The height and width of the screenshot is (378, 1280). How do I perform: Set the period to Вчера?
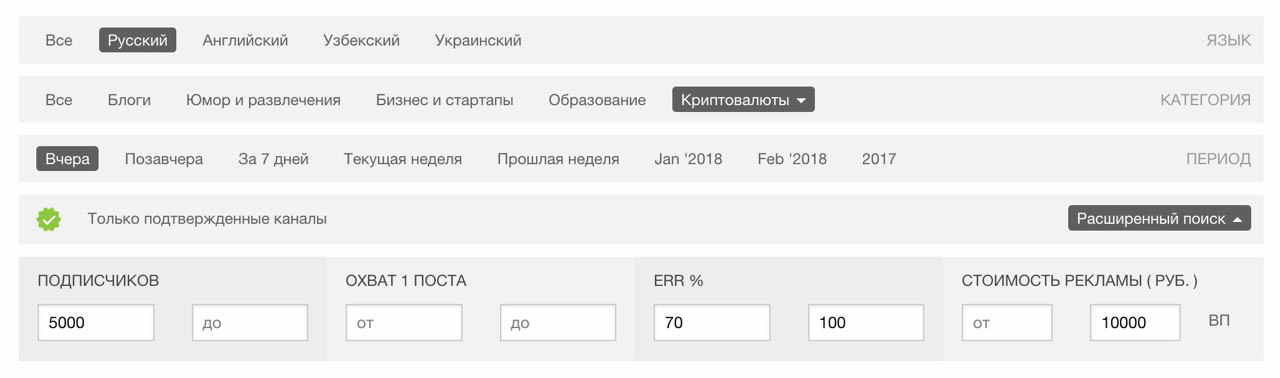tap(67, 159)
